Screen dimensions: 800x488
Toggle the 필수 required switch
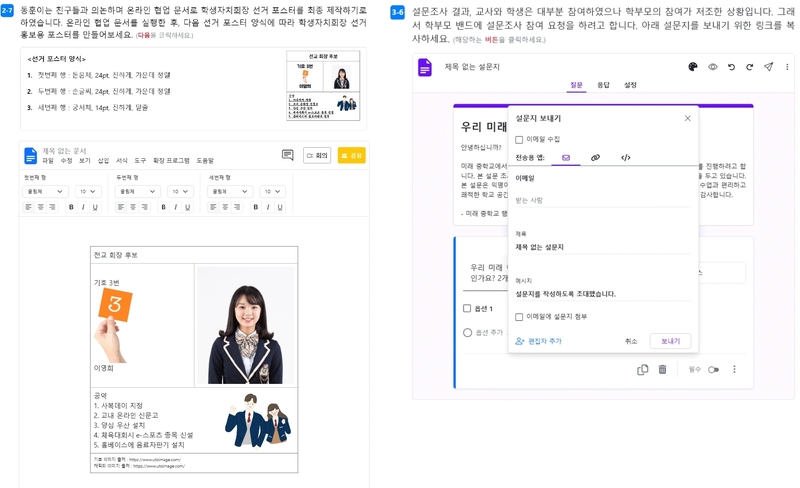coord(713,370)
